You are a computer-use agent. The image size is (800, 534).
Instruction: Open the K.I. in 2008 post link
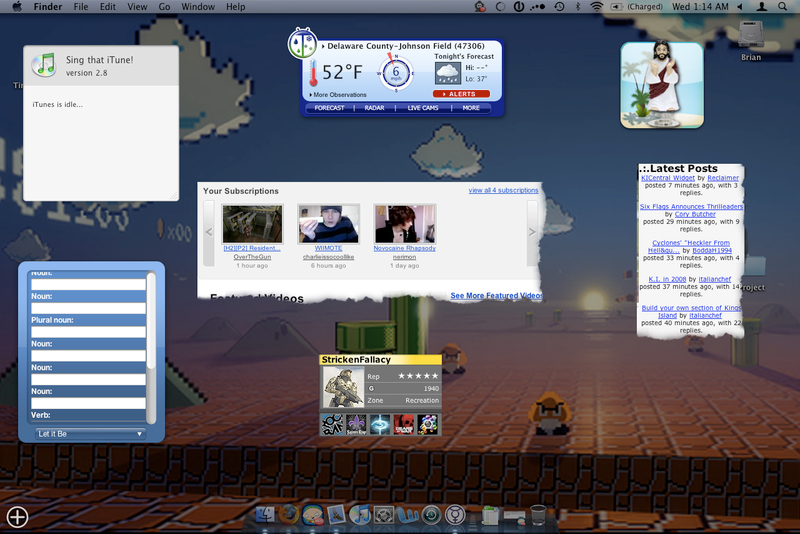(667, 279)
